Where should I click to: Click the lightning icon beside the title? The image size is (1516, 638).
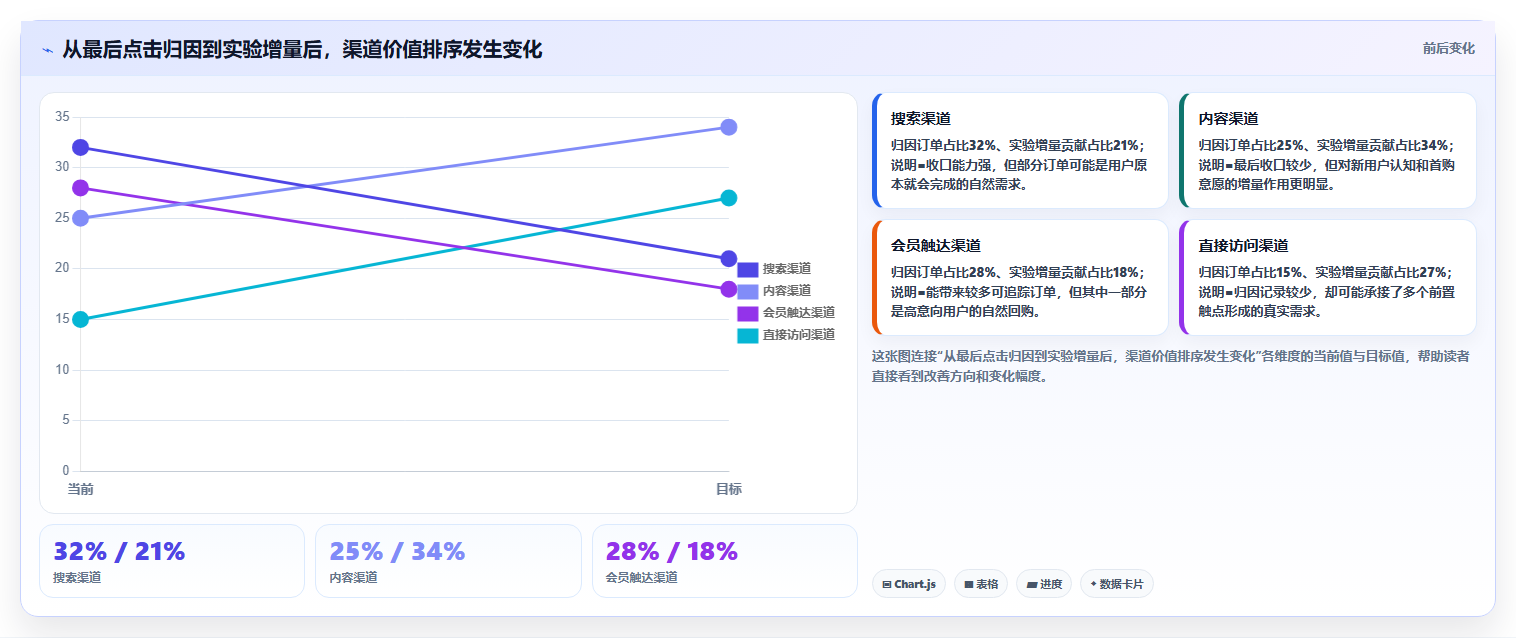point(47,50)
